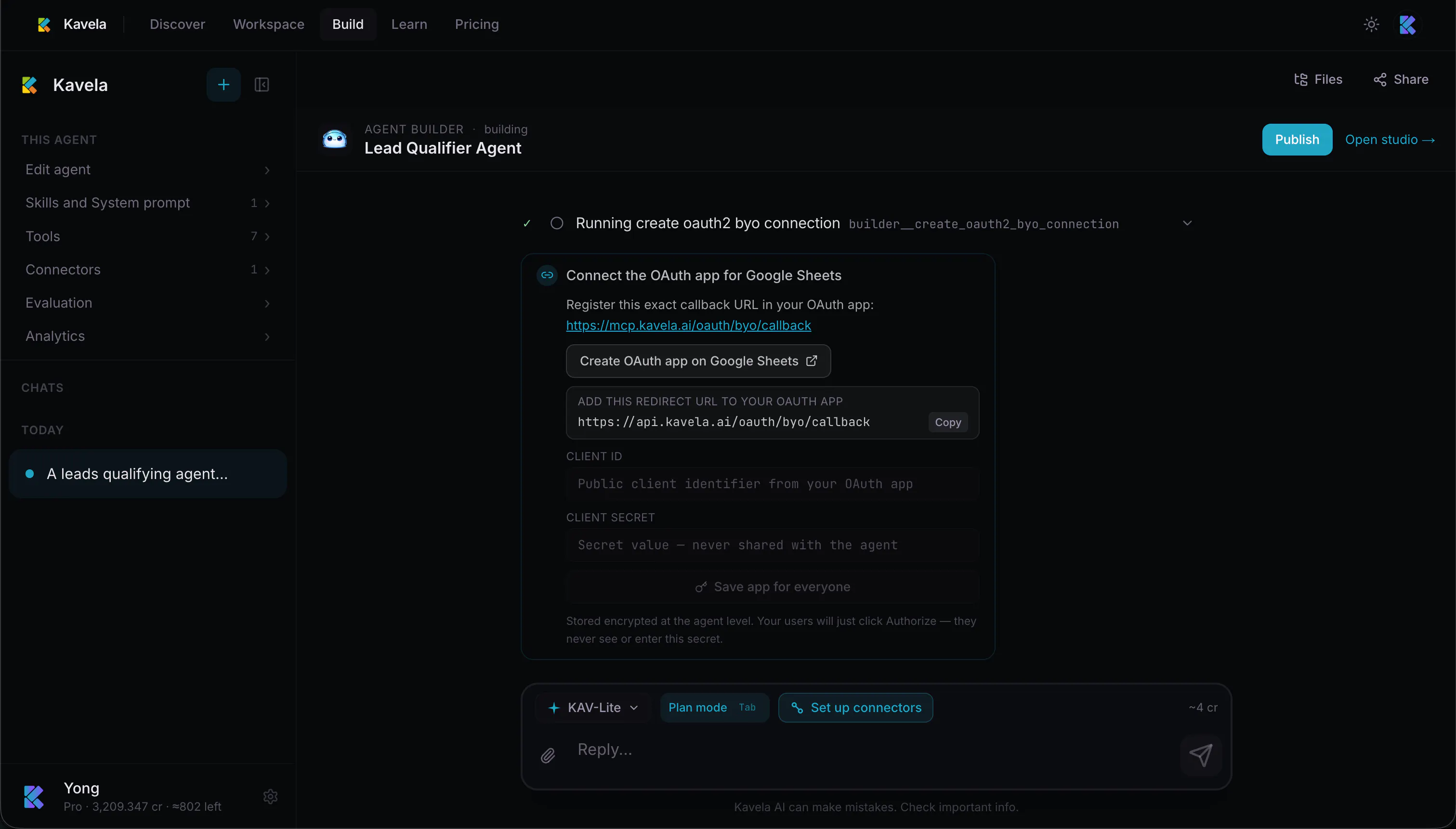
Task: Toggle the light/dark theme sun icon
Action: tap(1371, 25)
